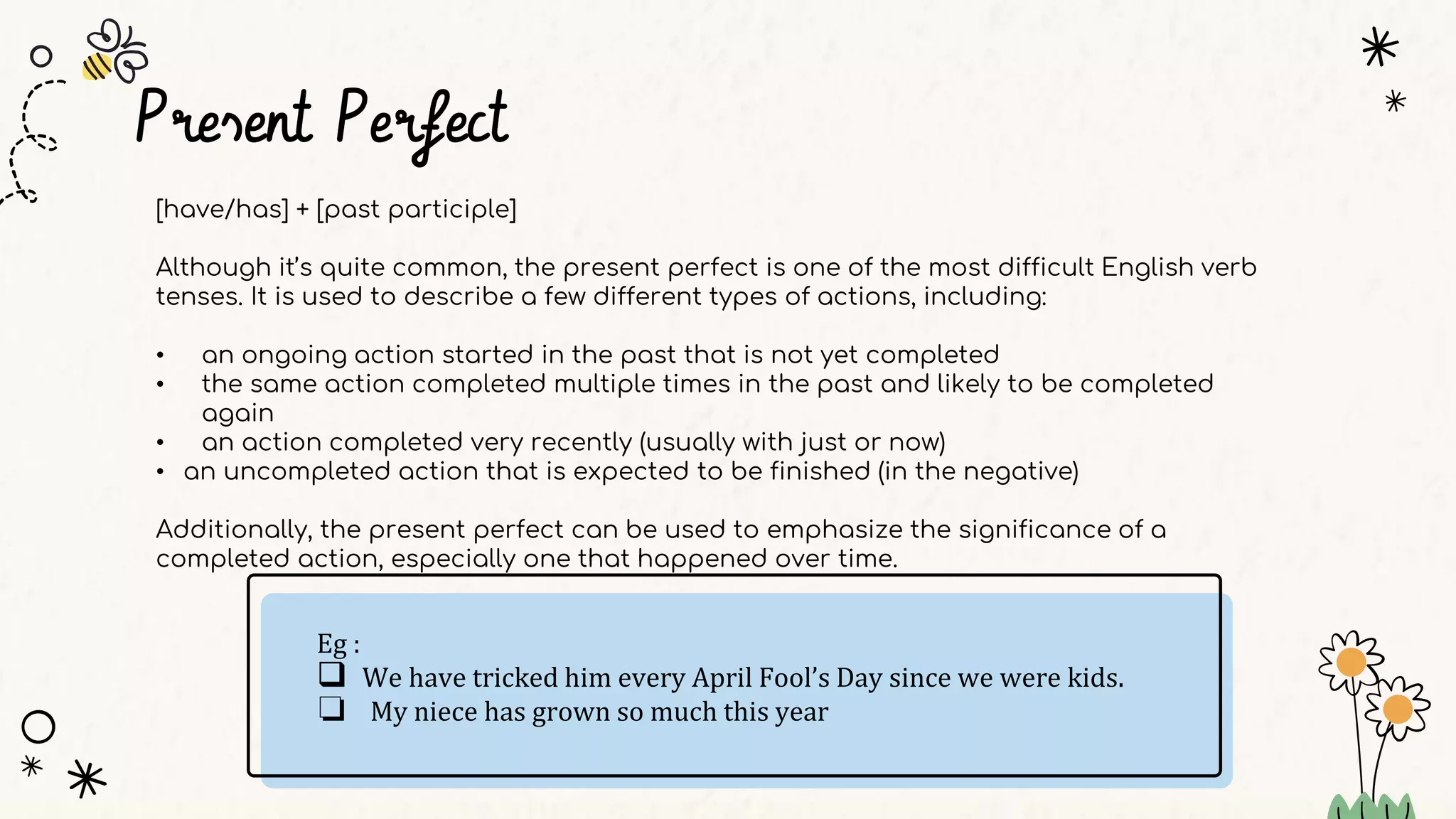
Task: Click the lower daisy flower illustration
Action: 1398,708
